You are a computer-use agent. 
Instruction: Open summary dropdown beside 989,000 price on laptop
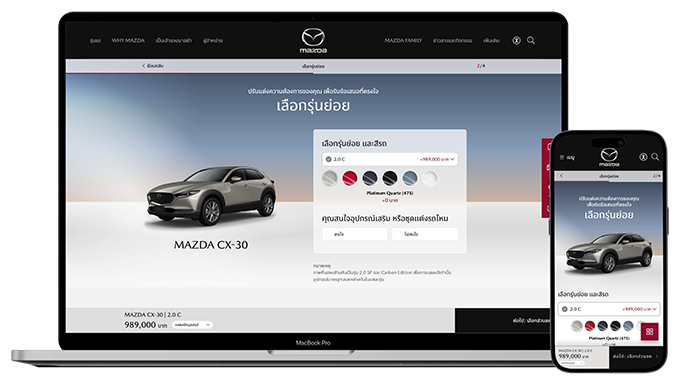[193, 324]
